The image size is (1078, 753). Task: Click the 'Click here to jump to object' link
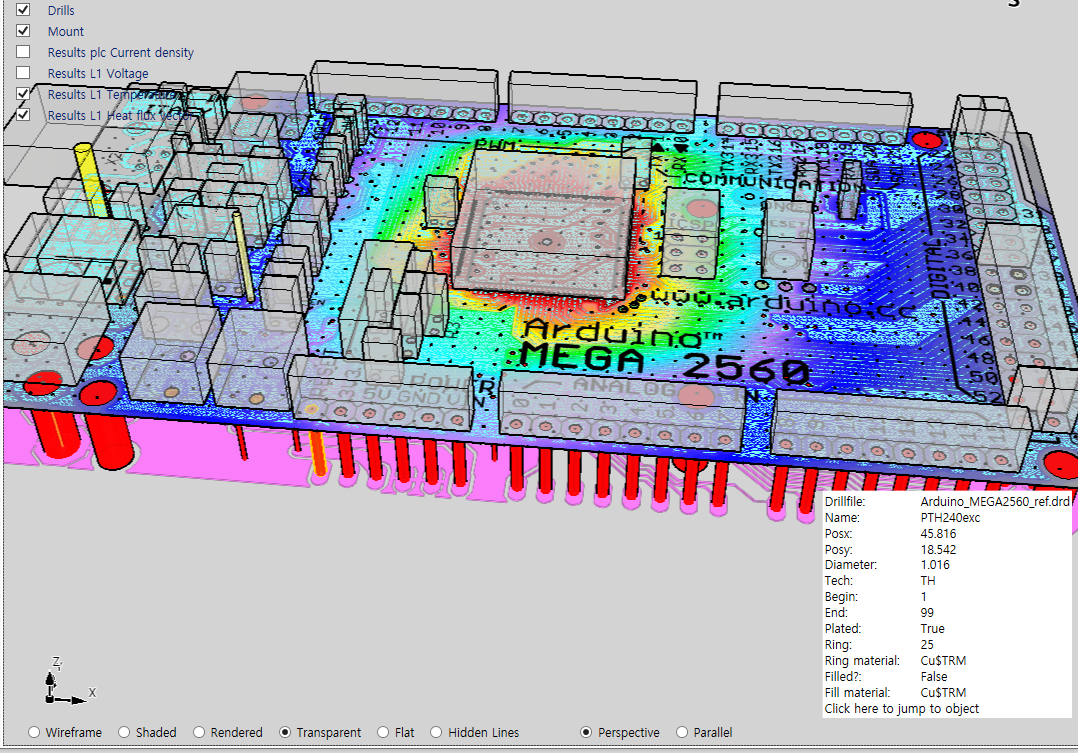tap(901, 709)
